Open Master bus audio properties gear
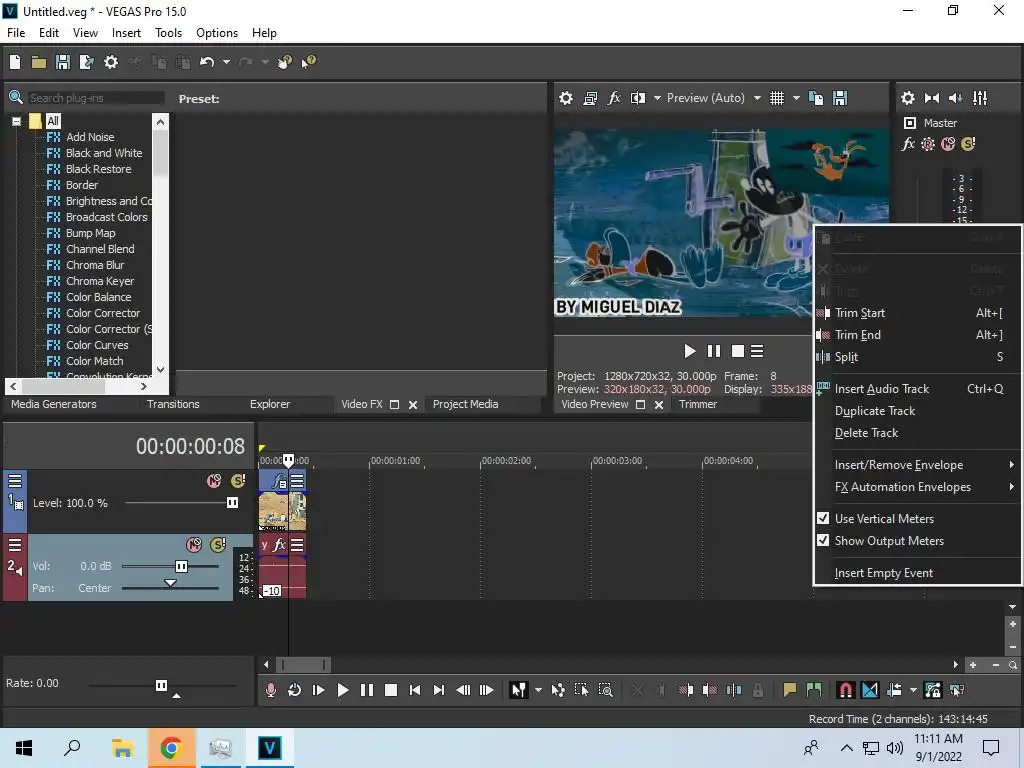The height and width of the screenshot is (768, 1024). [x=908, y=98]
